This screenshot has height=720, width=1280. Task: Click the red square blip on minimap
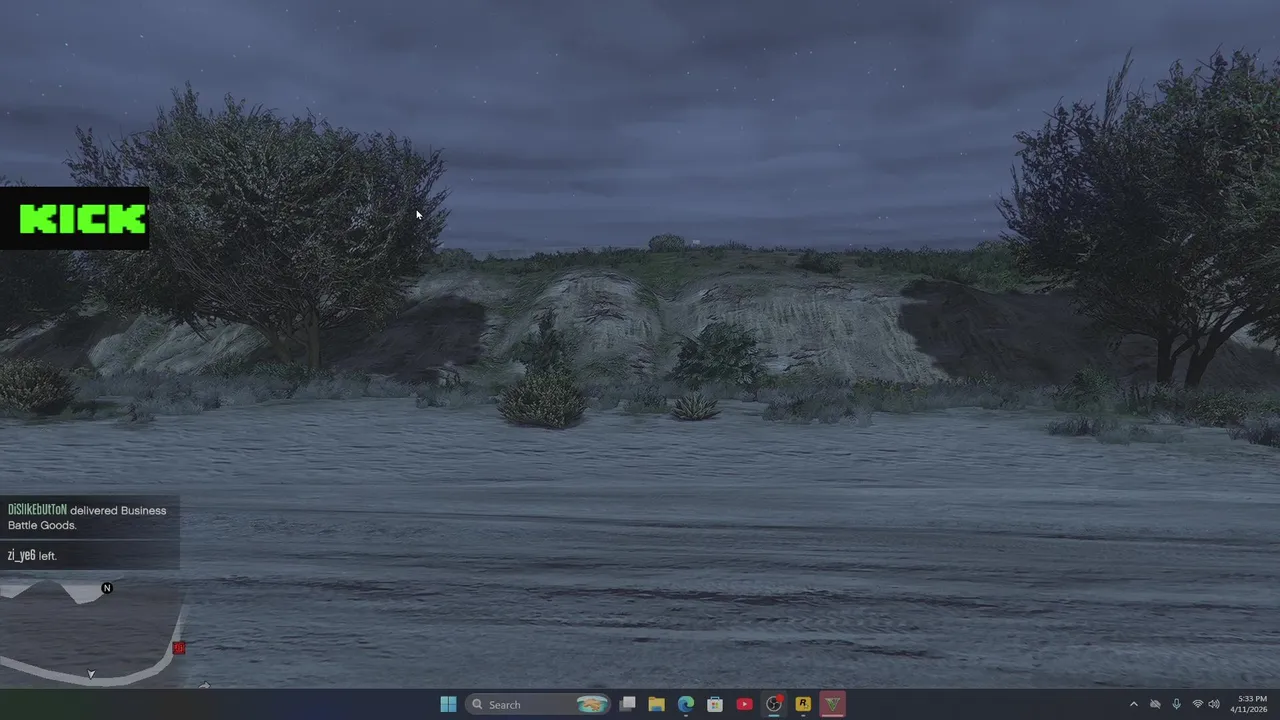tap(179, 648)
